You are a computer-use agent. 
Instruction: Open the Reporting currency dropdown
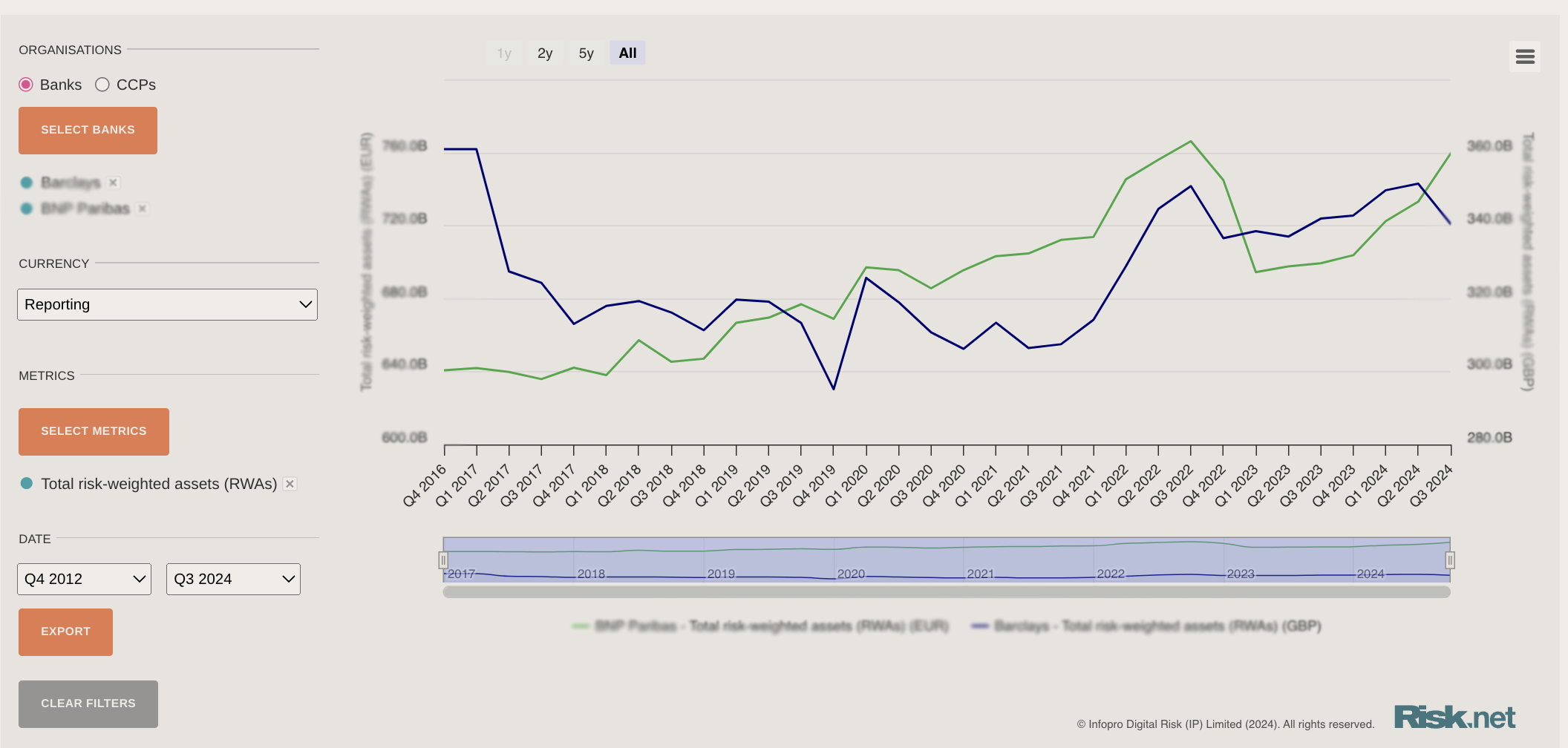click(x=167, y=305)
